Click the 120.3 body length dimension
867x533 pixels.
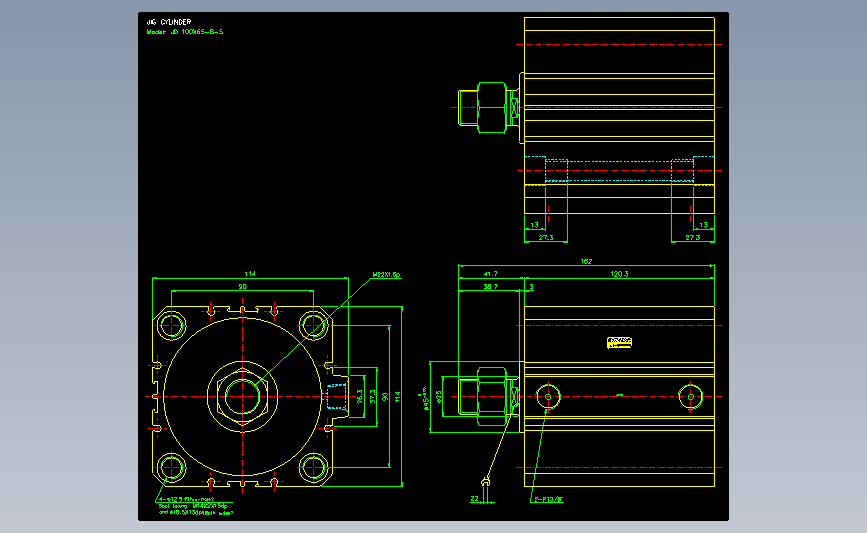coord(619,274)
